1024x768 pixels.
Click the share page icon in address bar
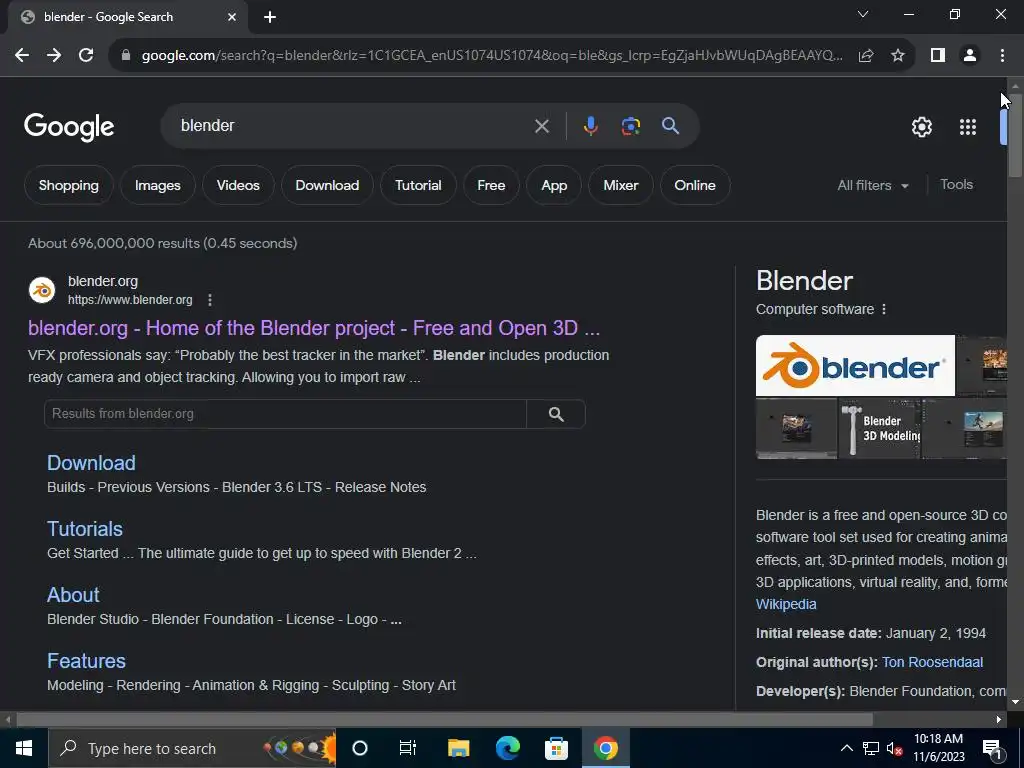point(866,56)
